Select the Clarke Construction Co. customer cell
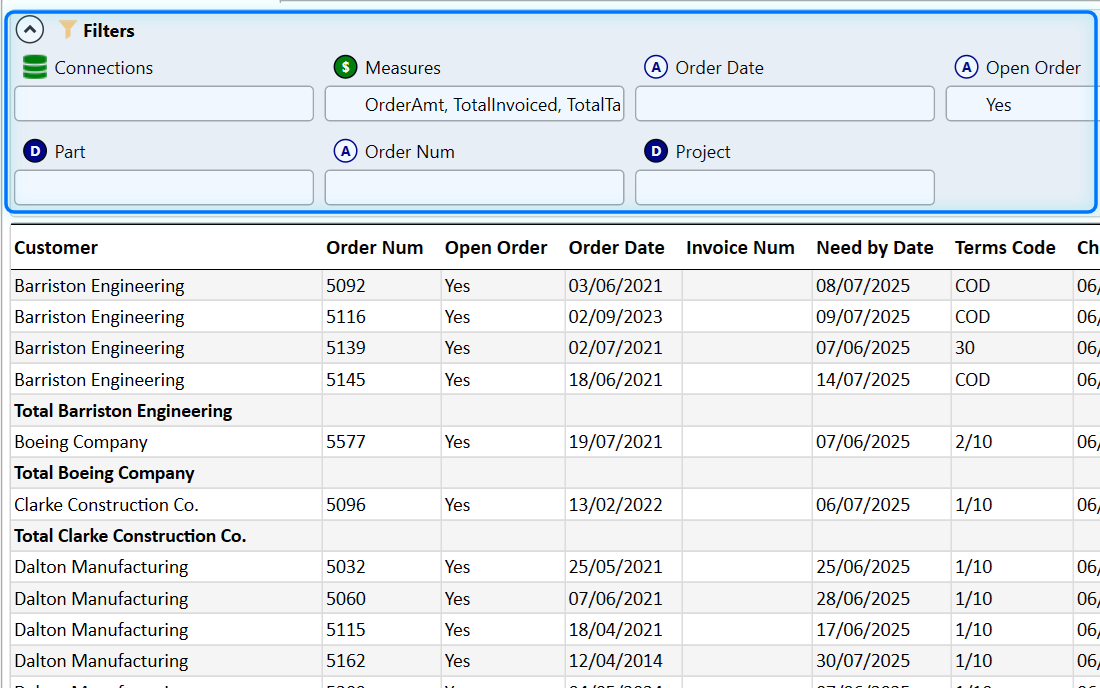Image resolution: width=1100 pixels, height=688 pixels. tap(166, 505)
